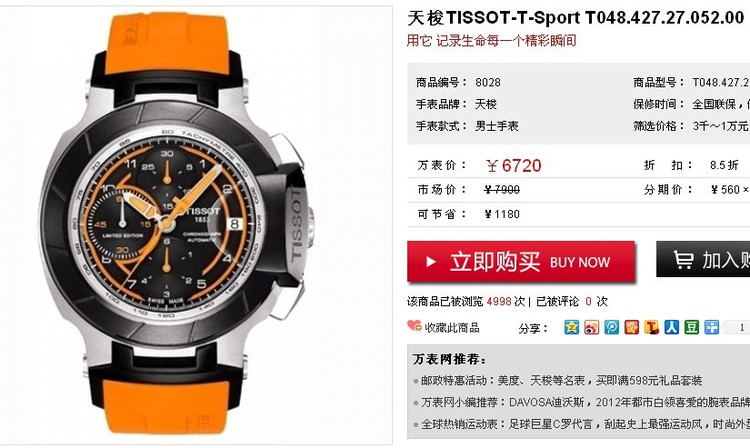Click the ¥6720 price text
This screenshot has height=448, width=750.
point(513,166)
